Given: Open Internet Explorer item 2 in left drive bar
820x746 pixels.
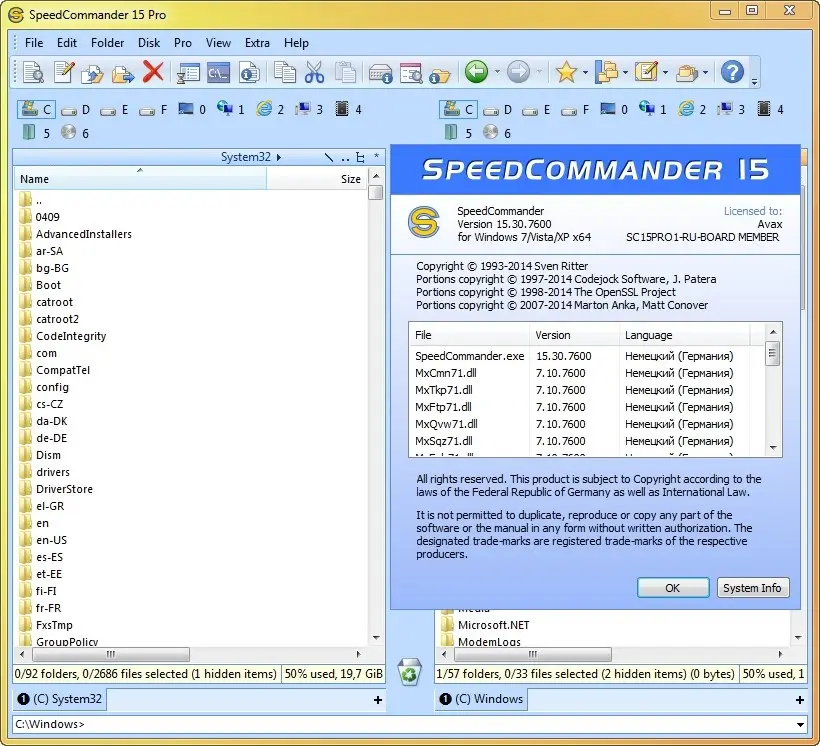Looking at the screenshot, I should [x=270, y=109].
